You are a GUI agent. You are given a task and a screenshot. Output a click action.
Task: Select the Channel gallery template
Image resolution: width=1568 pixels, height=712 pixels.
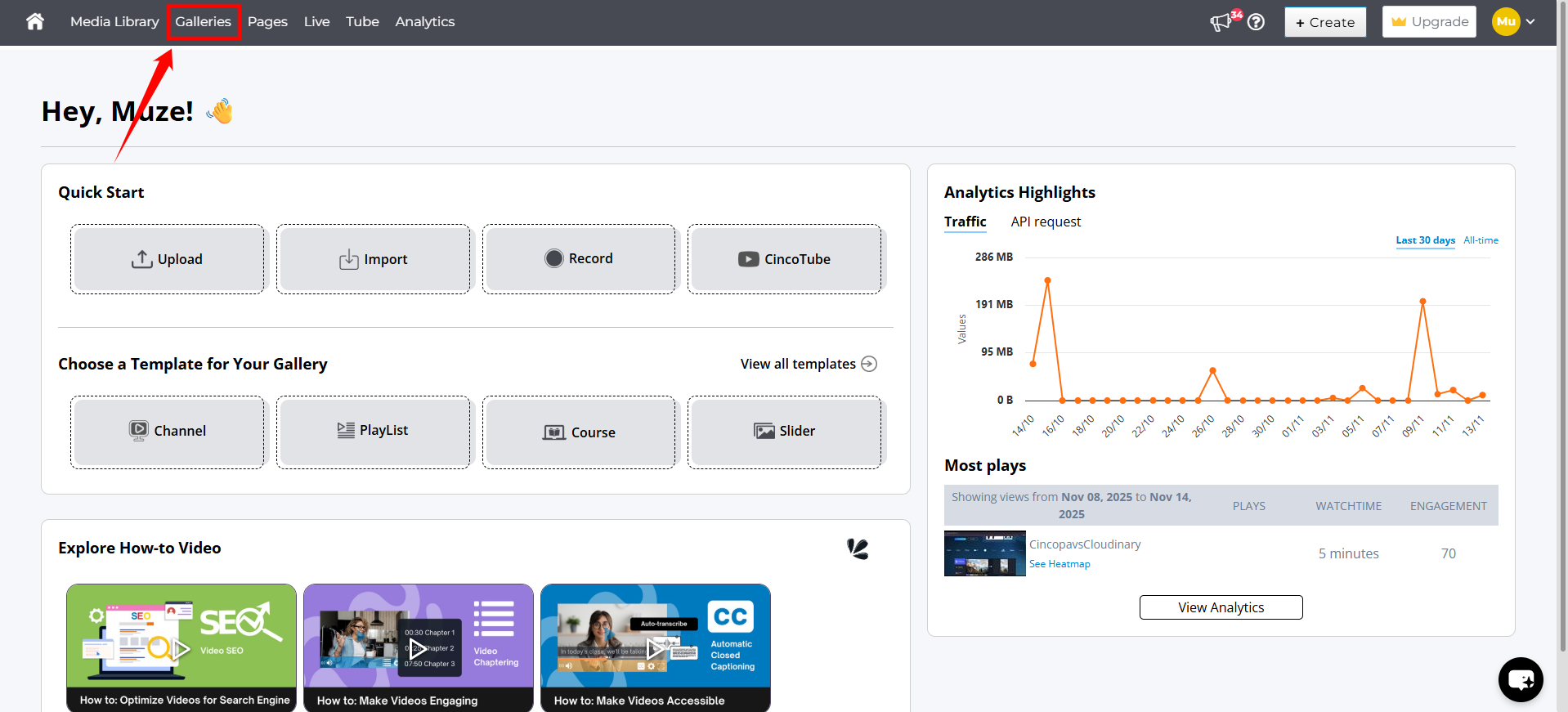coord(168,432)
